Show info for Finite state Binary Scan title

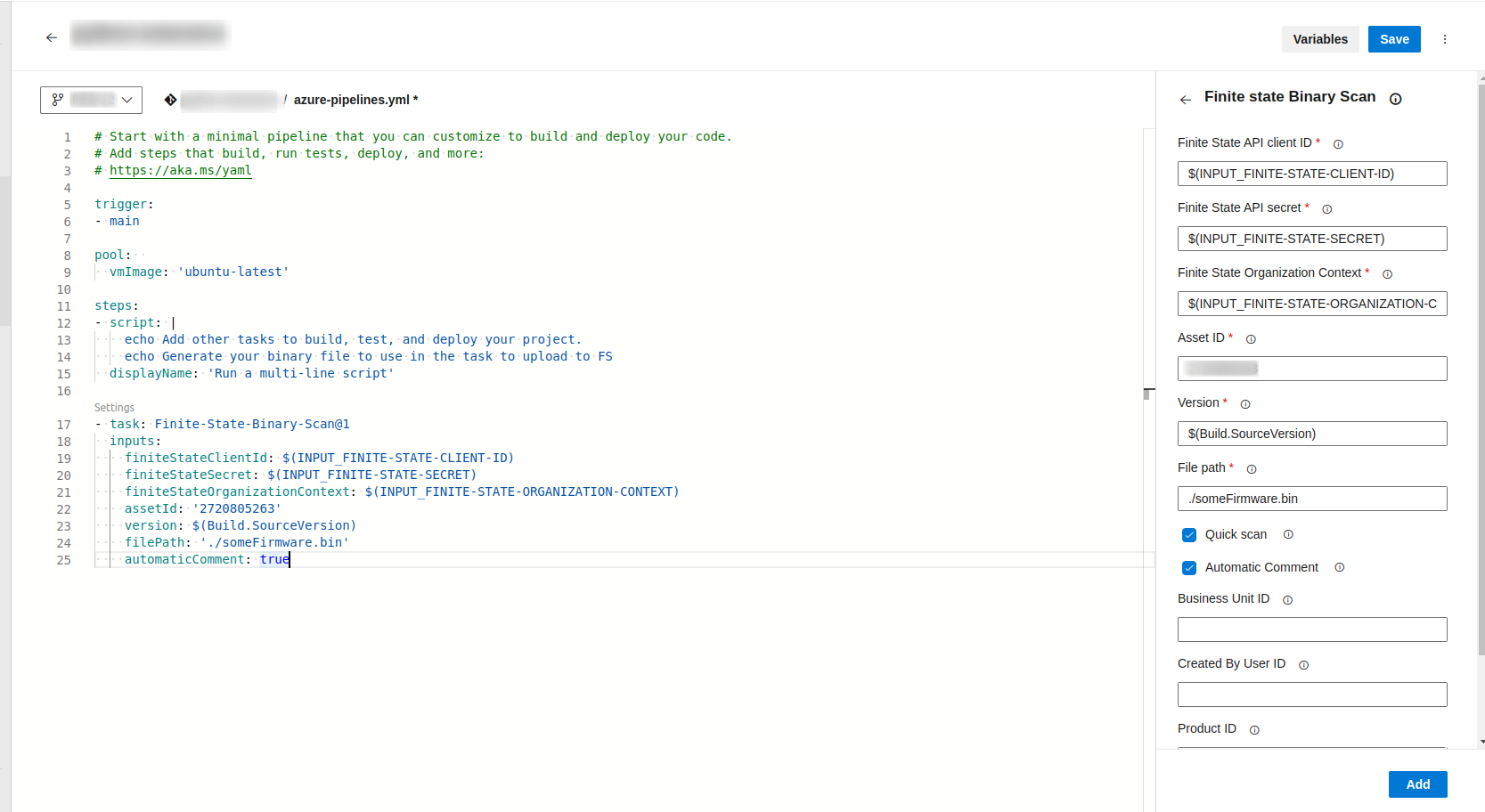pos(1396,99)
